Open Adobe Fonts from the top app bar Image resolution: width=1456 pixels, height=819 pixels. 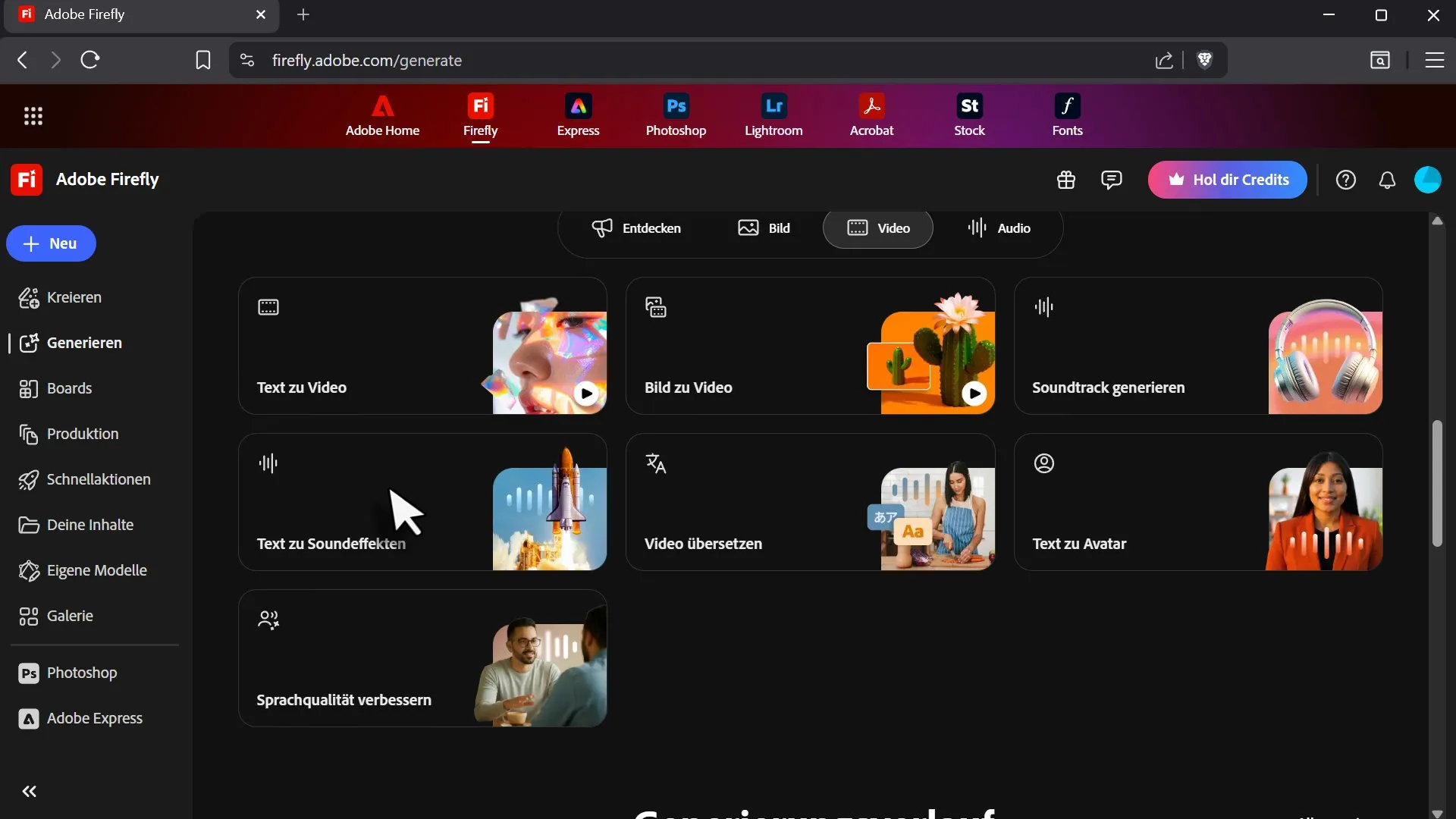click(1067, 115)
